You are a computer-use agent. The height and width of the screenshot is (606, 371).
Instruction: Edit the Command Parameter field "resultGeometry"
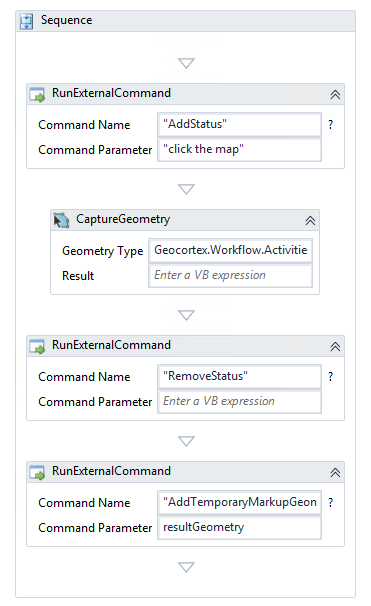pyautogui.click(x=239, y=527)
